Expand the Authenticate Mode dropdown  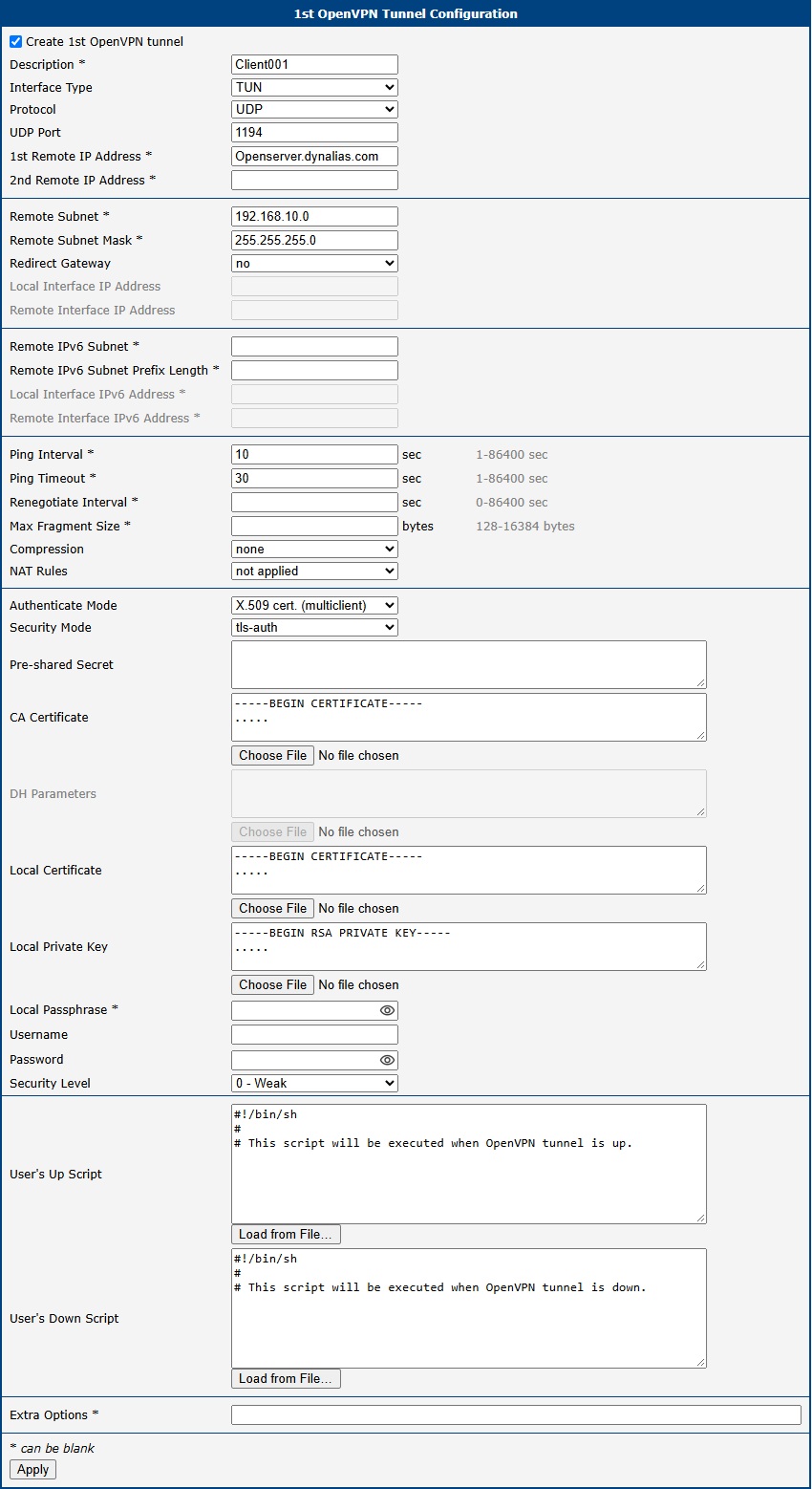point(314,605)
